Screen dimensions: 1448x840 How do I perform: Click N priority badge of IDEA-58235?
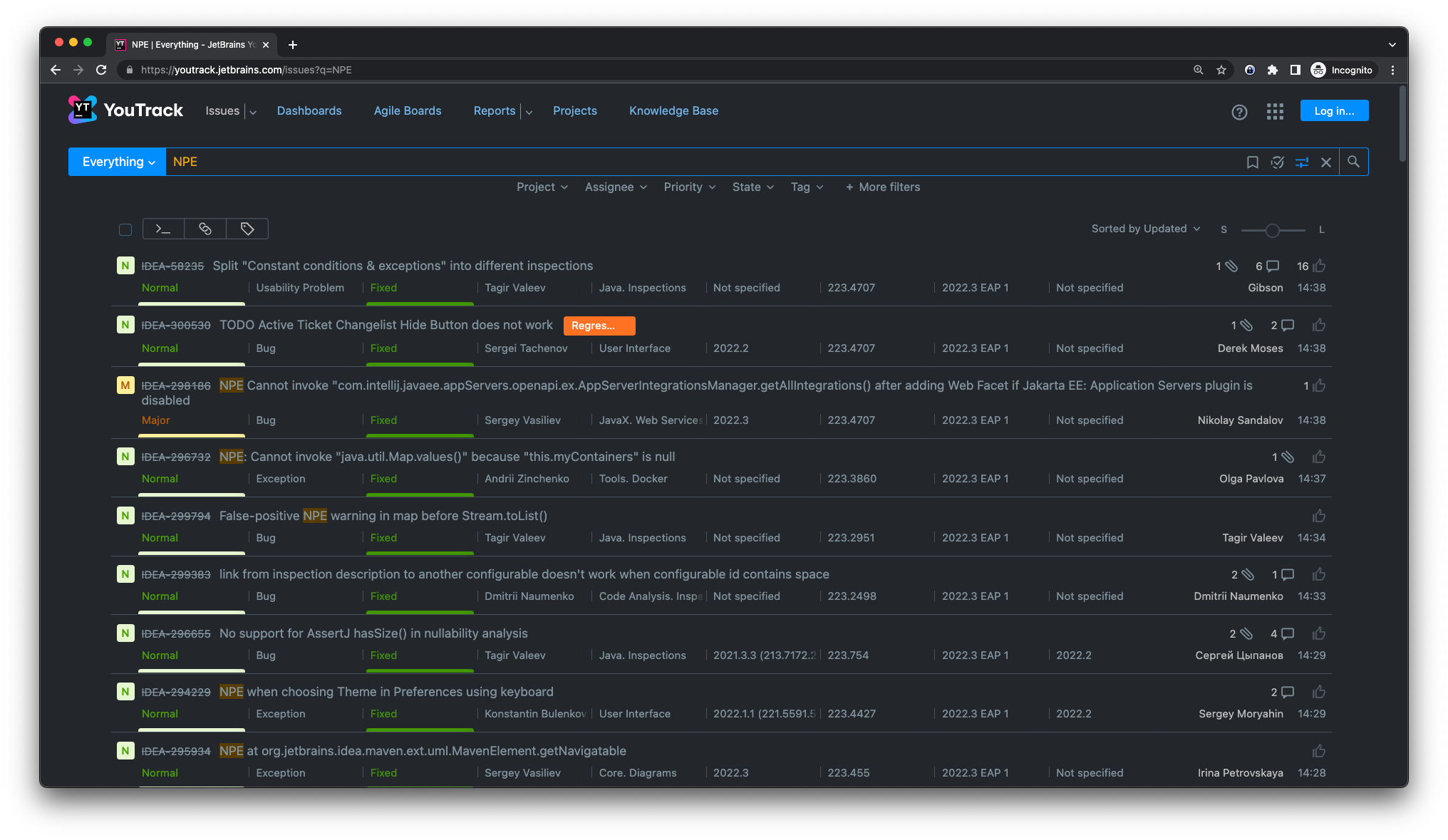(125, 266)
